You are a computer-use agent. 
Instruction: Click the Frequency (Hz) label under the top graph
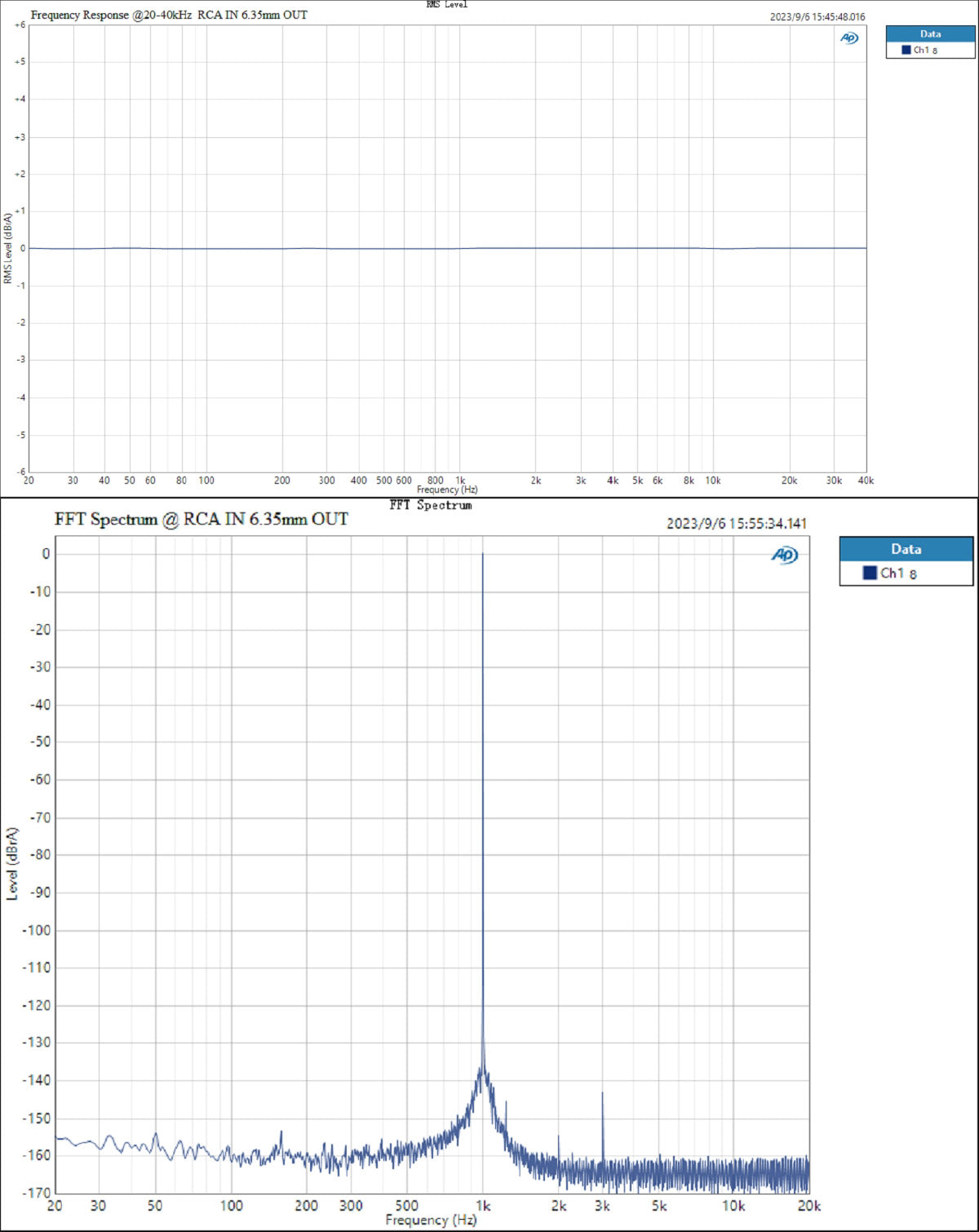point(446,490)
